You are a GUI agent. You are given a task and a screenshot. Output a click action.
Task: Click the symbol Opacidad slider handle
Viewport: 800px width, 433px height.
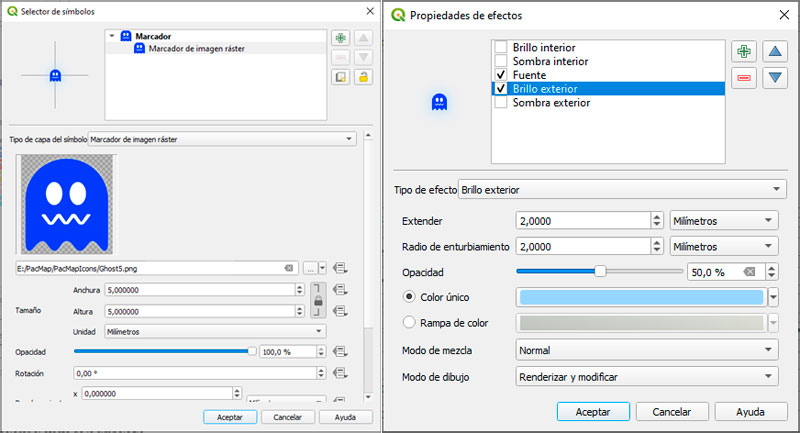point(252,351)
